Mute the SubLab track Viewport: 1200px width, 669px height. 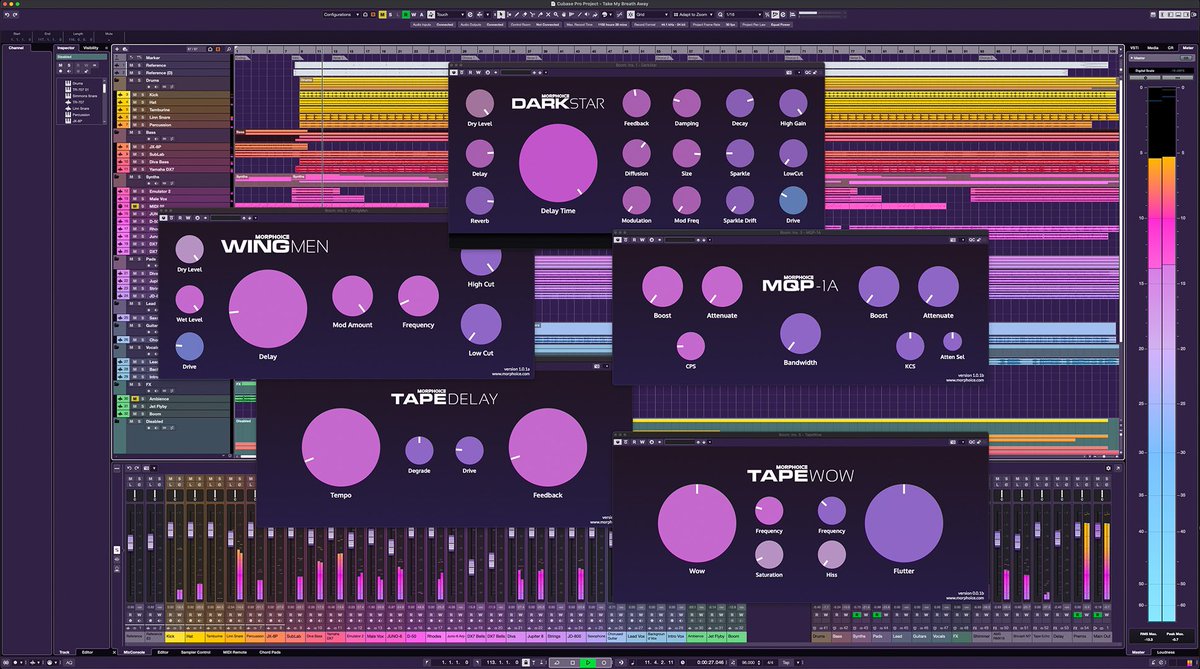134,154
